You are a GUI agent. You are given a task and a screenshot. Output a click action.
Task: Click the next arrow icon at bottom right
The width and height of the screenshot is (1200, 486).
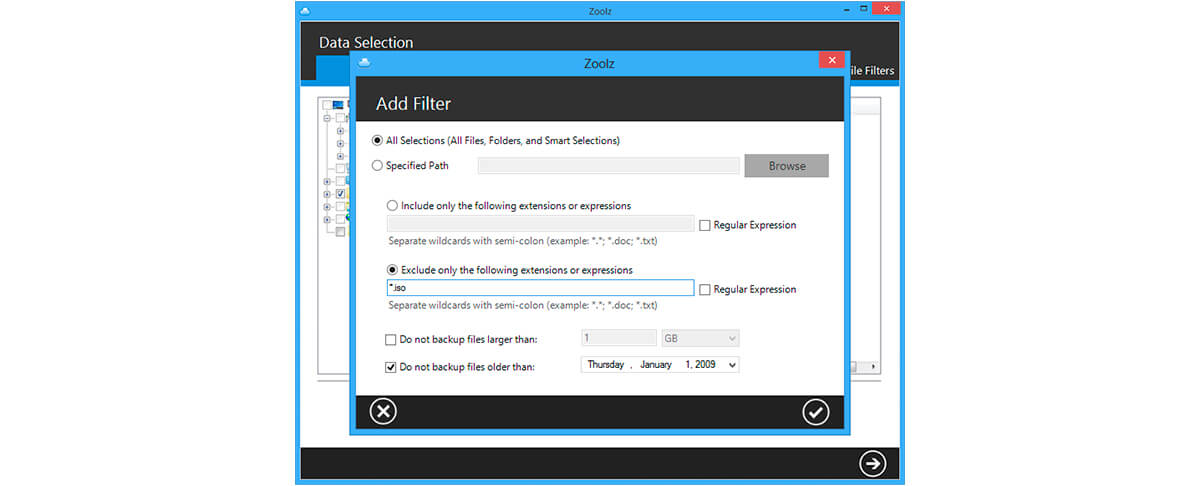(872, 463)
